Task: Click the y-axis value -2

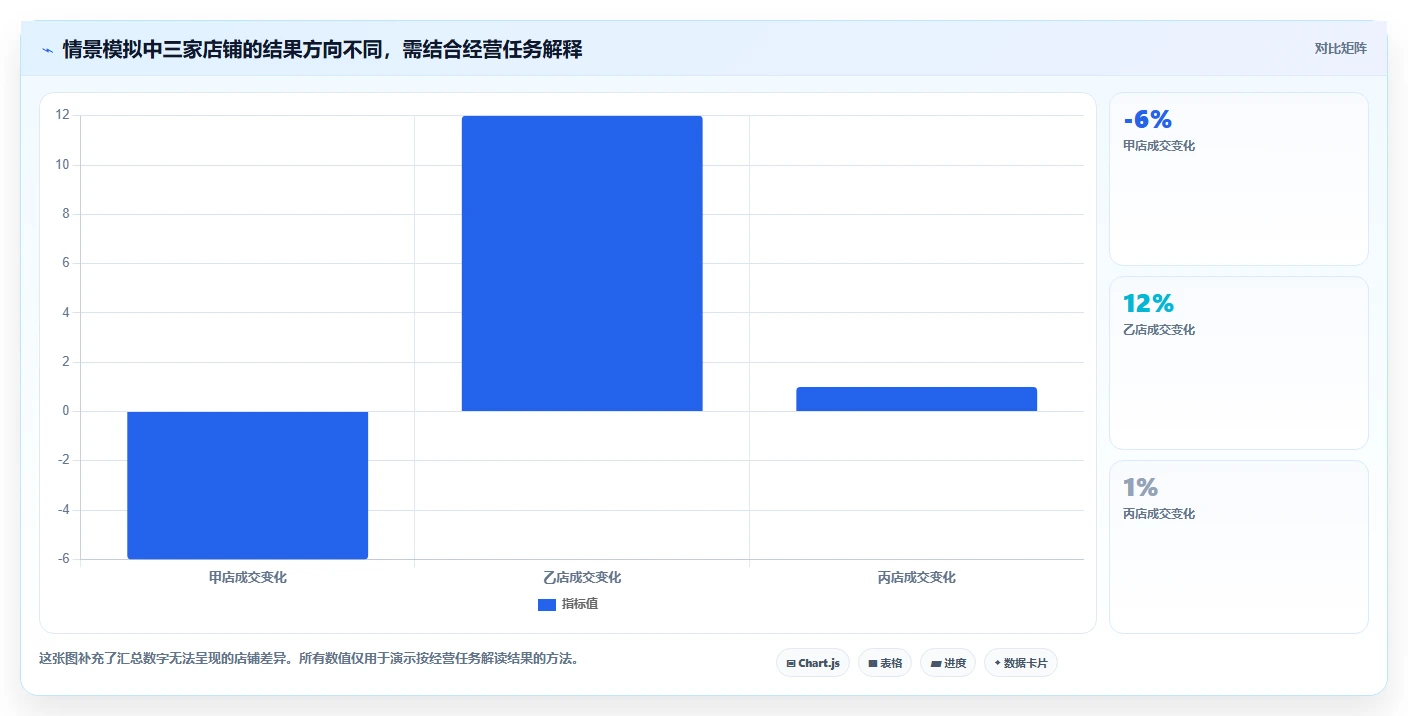Action: click(64, 460)
